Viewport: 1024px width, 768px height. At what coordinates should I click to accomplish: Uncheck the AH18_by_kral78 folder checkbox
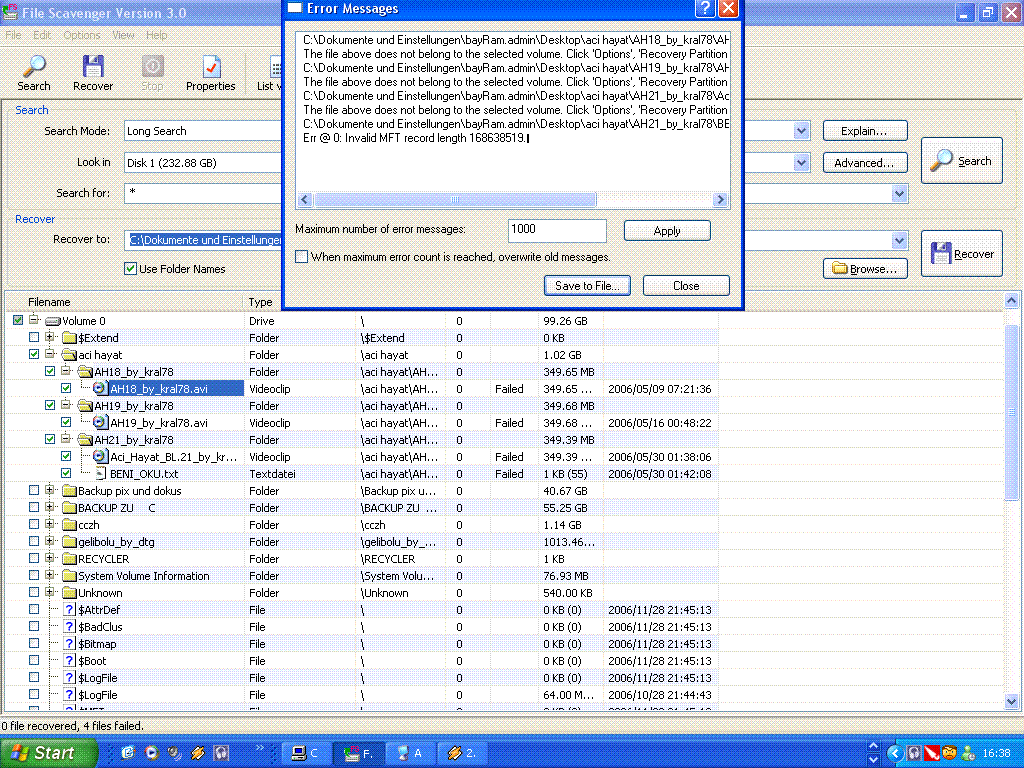(x=50, y=371)
